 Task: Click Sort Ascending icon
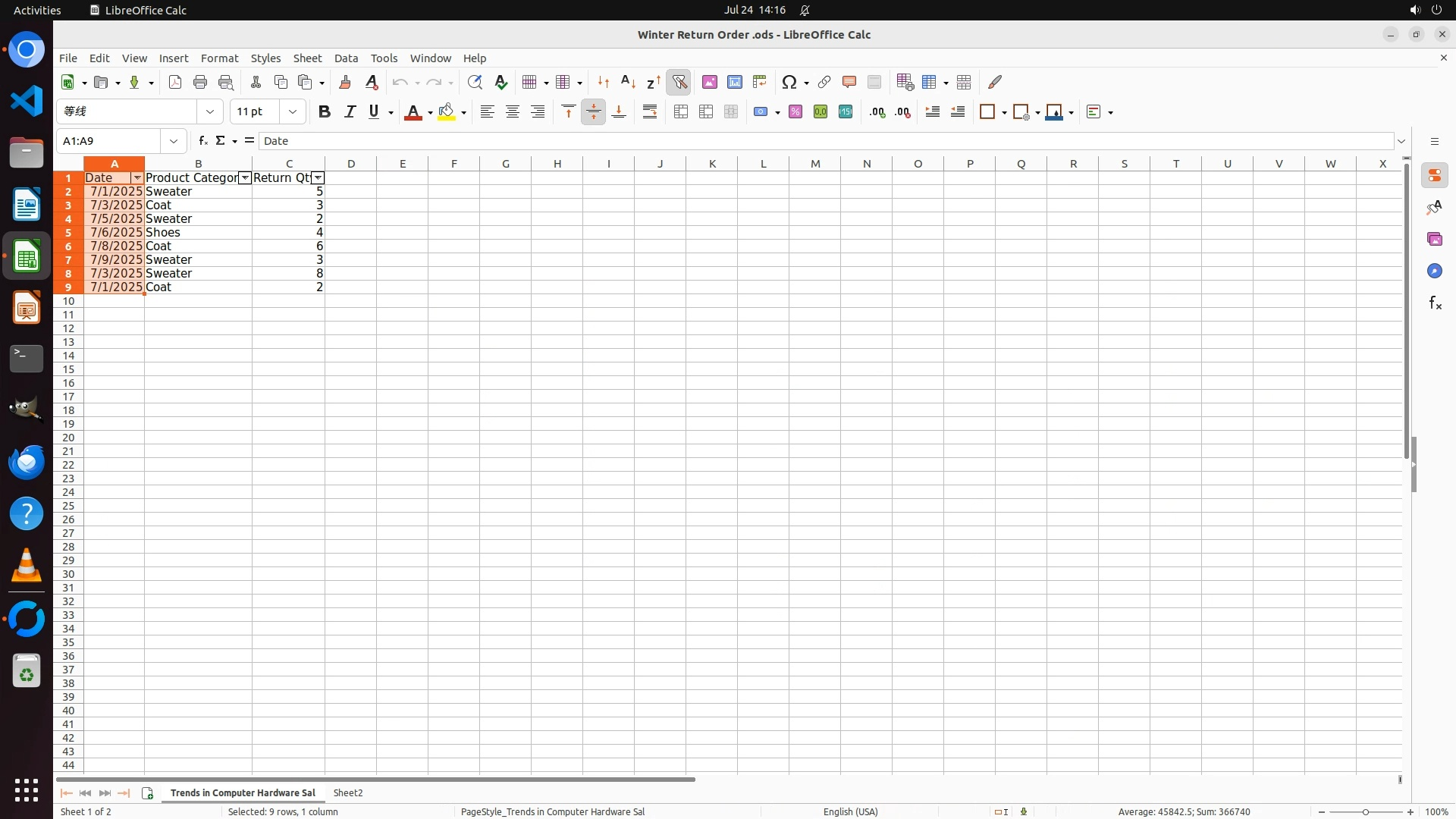628,82
